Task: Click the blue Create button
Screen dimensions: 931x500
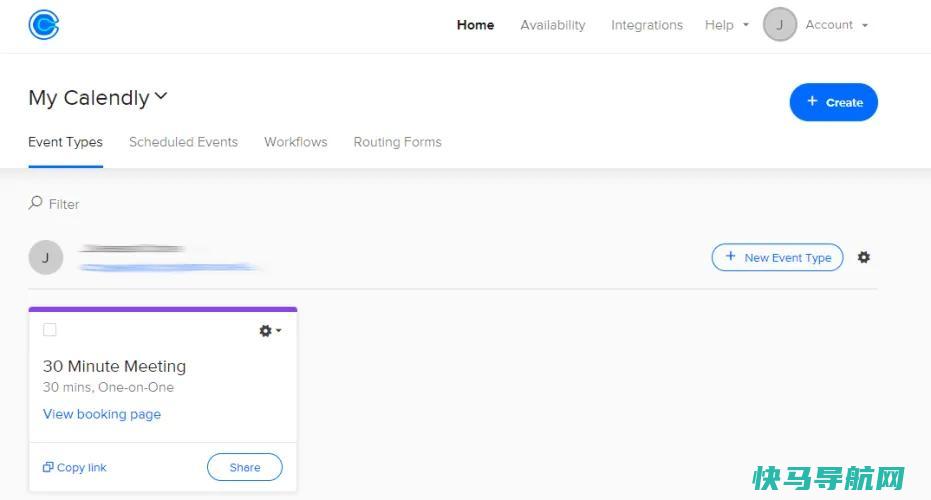Action: [834, 102]
